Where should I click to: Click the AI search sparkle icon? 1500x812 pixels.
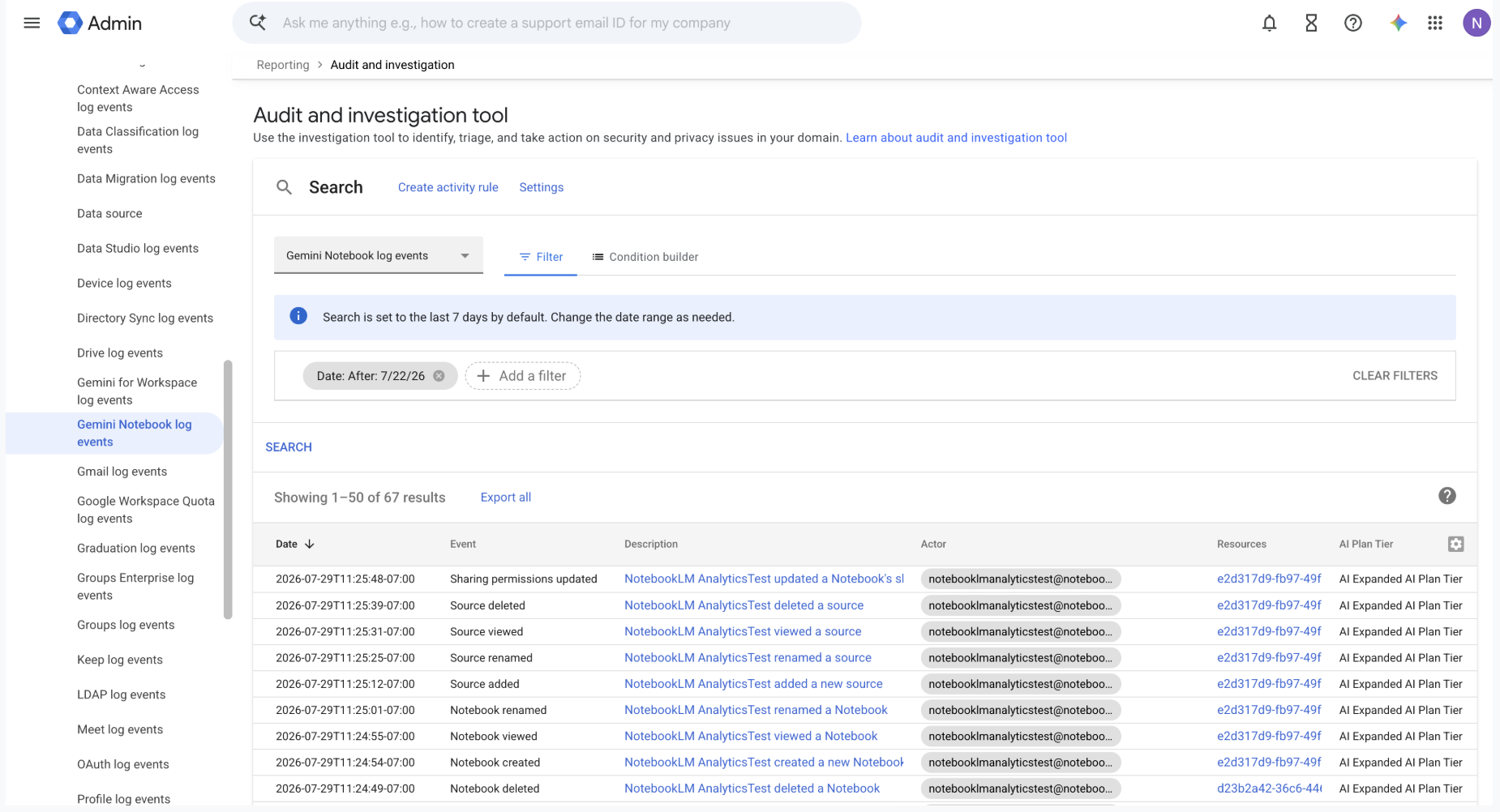pos(258,23)
